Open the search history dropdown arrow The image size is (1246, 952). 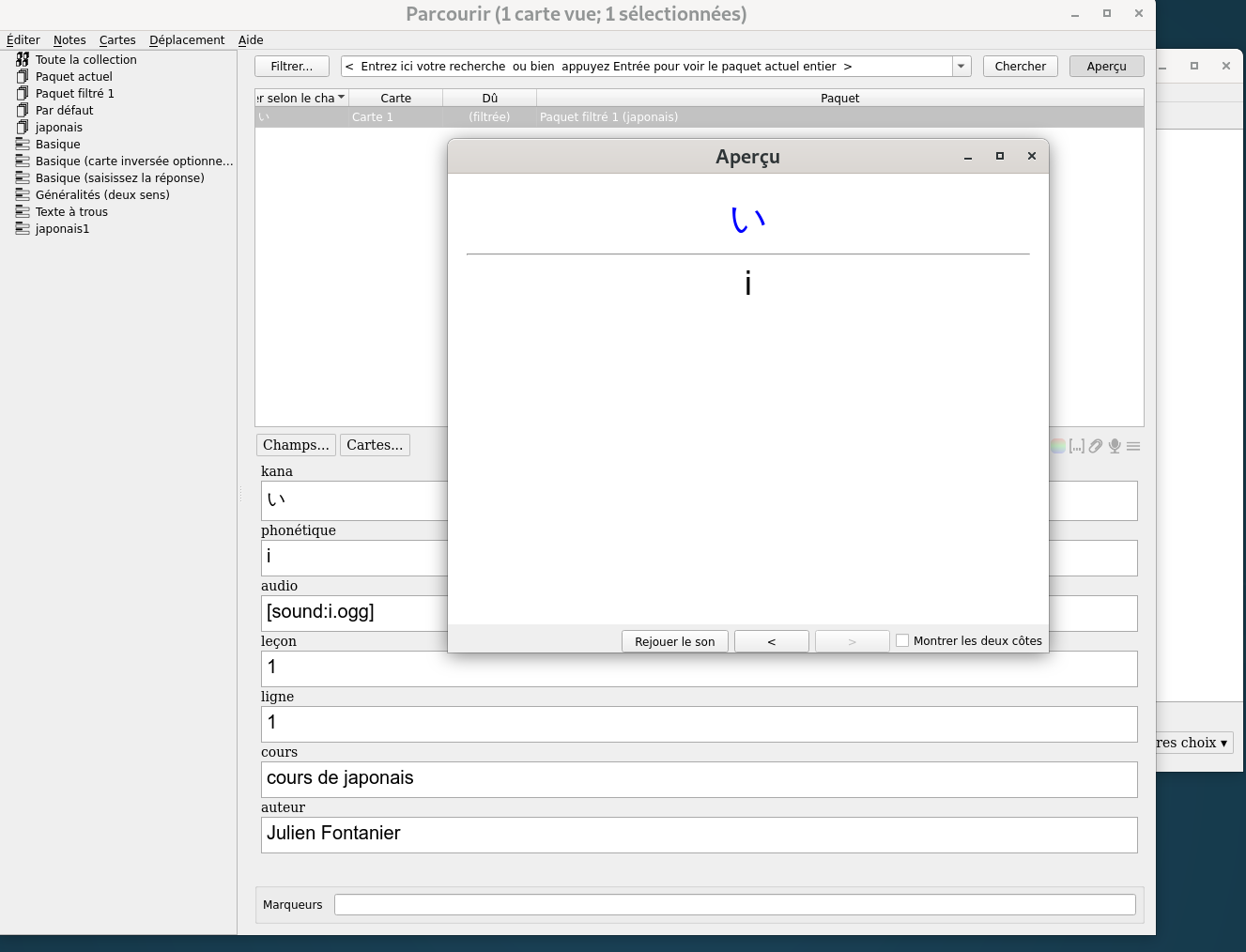(x=961, y=67)
